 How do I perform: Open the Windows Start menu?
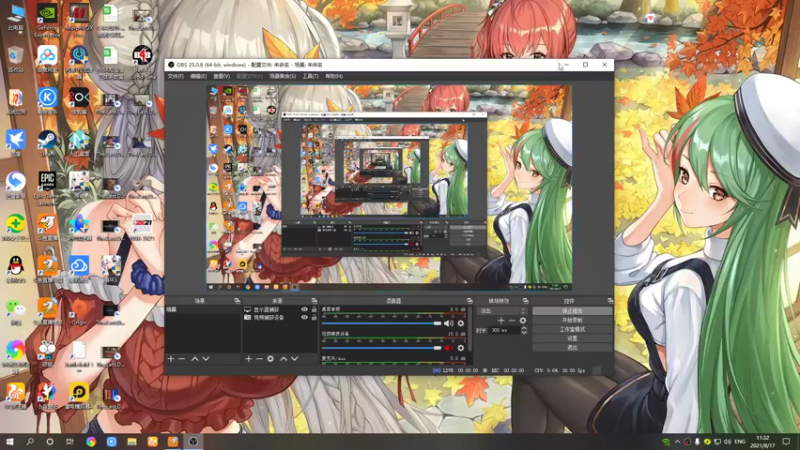[x=10, y=442]
